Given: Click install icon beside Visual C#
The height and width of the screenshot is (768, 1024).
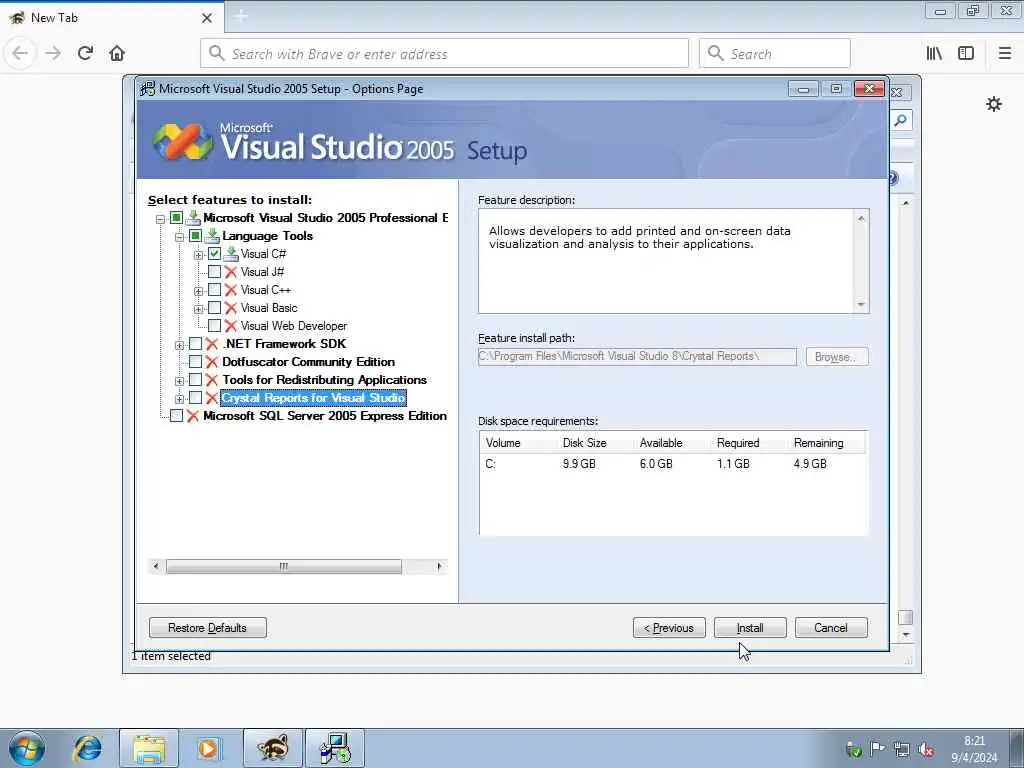Looking at the screenshot, I should (231, 253).
